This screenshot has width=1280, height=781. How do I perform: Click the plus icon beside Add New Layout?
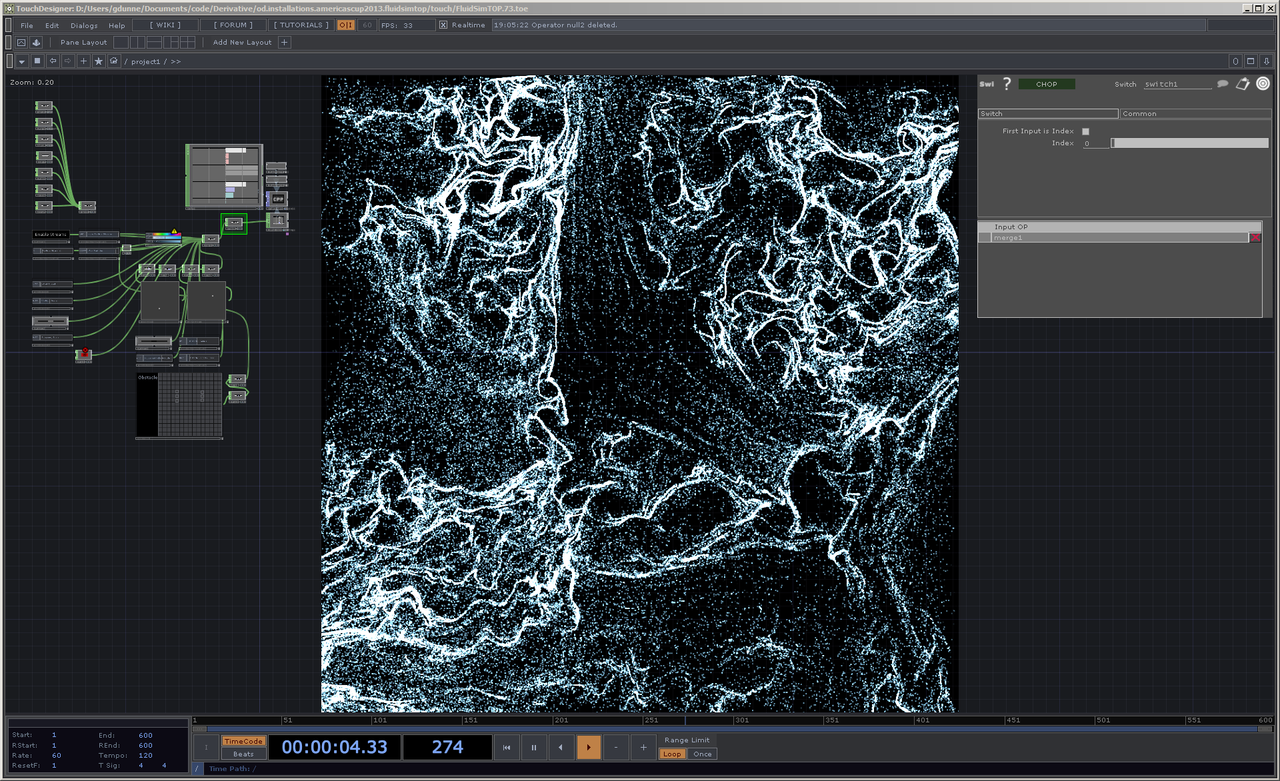pyautogui.click(x=284, y=42)
